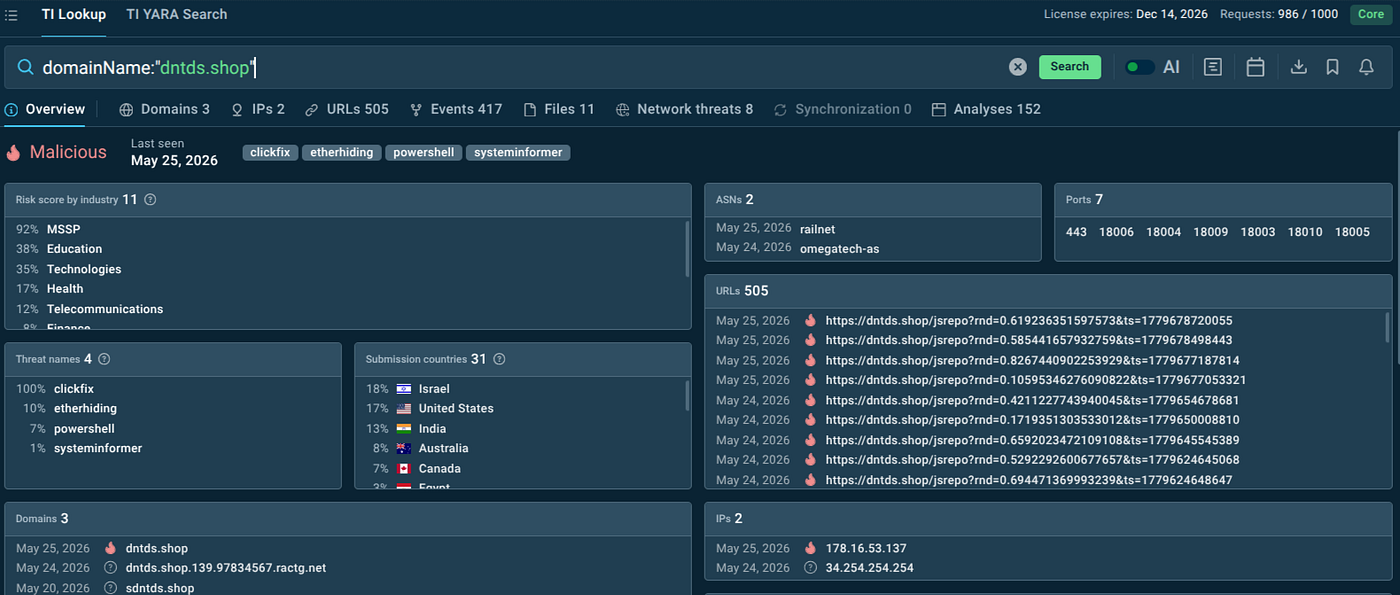
Task: Click the etherhiding tag
Action: (x=341, y=153)
